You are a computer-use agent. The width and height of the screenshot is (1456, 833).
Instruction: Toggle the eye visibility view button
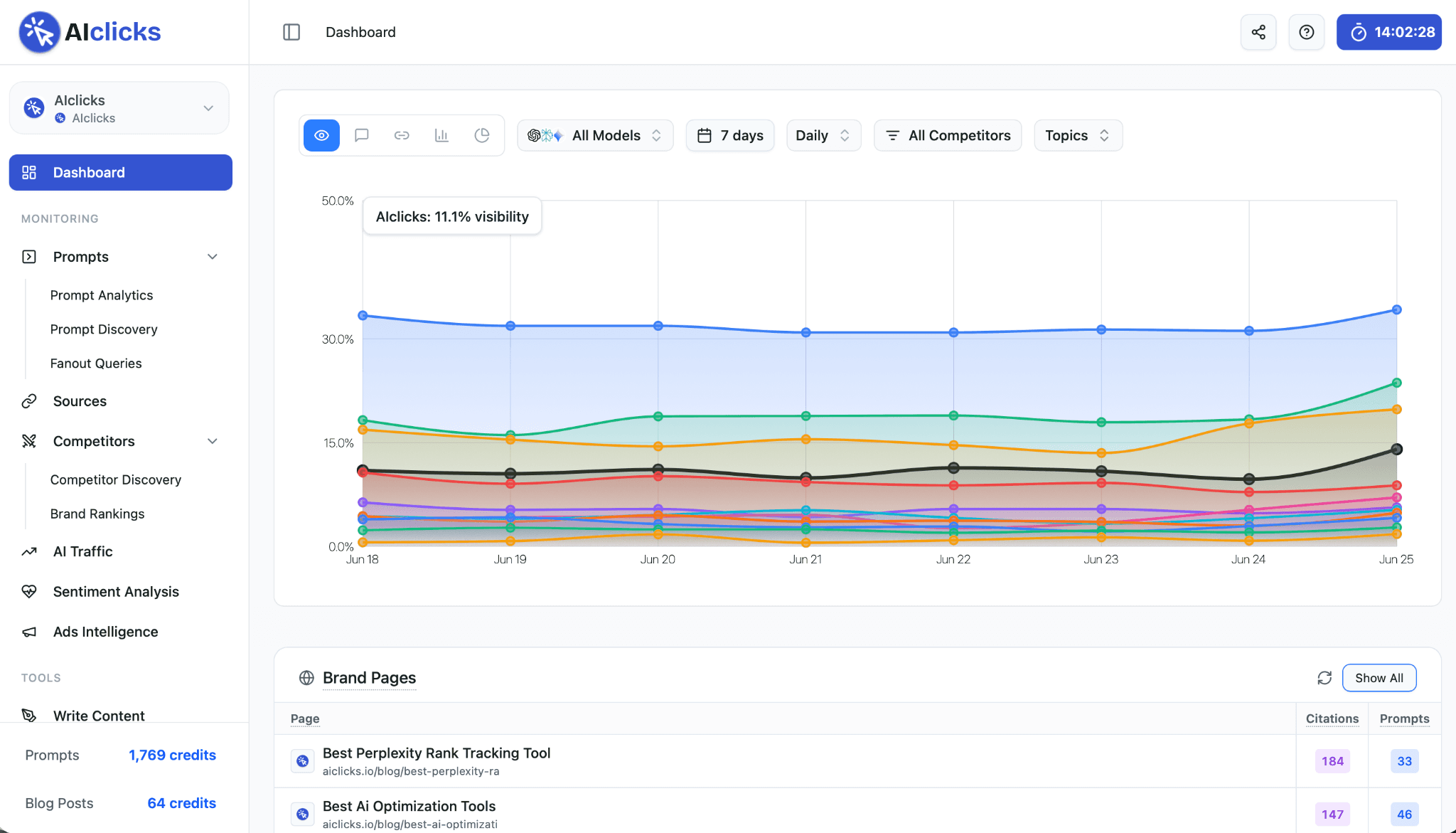(x=321, y=135)
